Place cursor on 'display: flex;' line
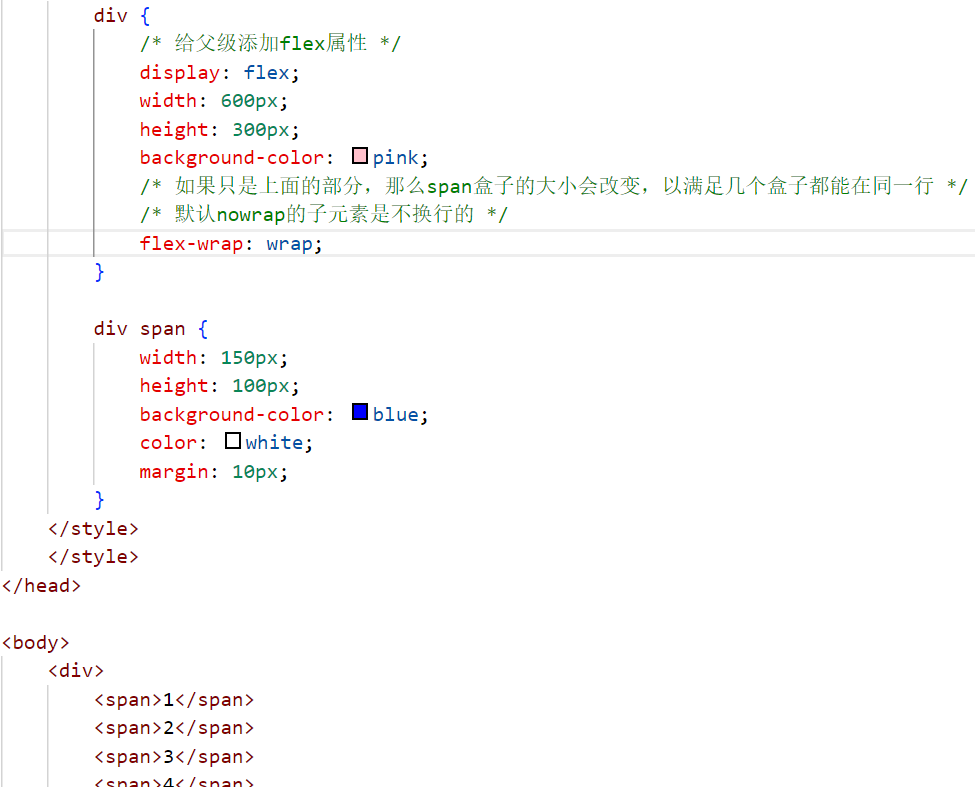This screenshot has width=975, height=787. tap(219, 73)
